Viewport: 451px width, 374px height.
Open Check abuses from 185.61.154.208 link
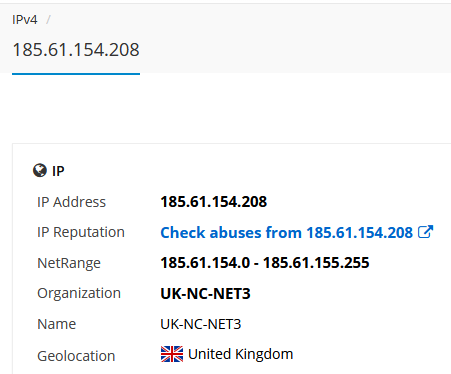click(x=287, y=232)
